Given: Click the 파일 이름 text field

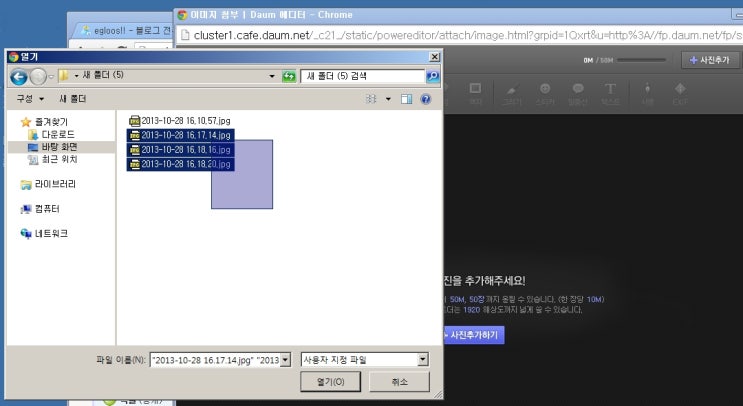Looking at the screenshot, I should (x=216, y=360).
